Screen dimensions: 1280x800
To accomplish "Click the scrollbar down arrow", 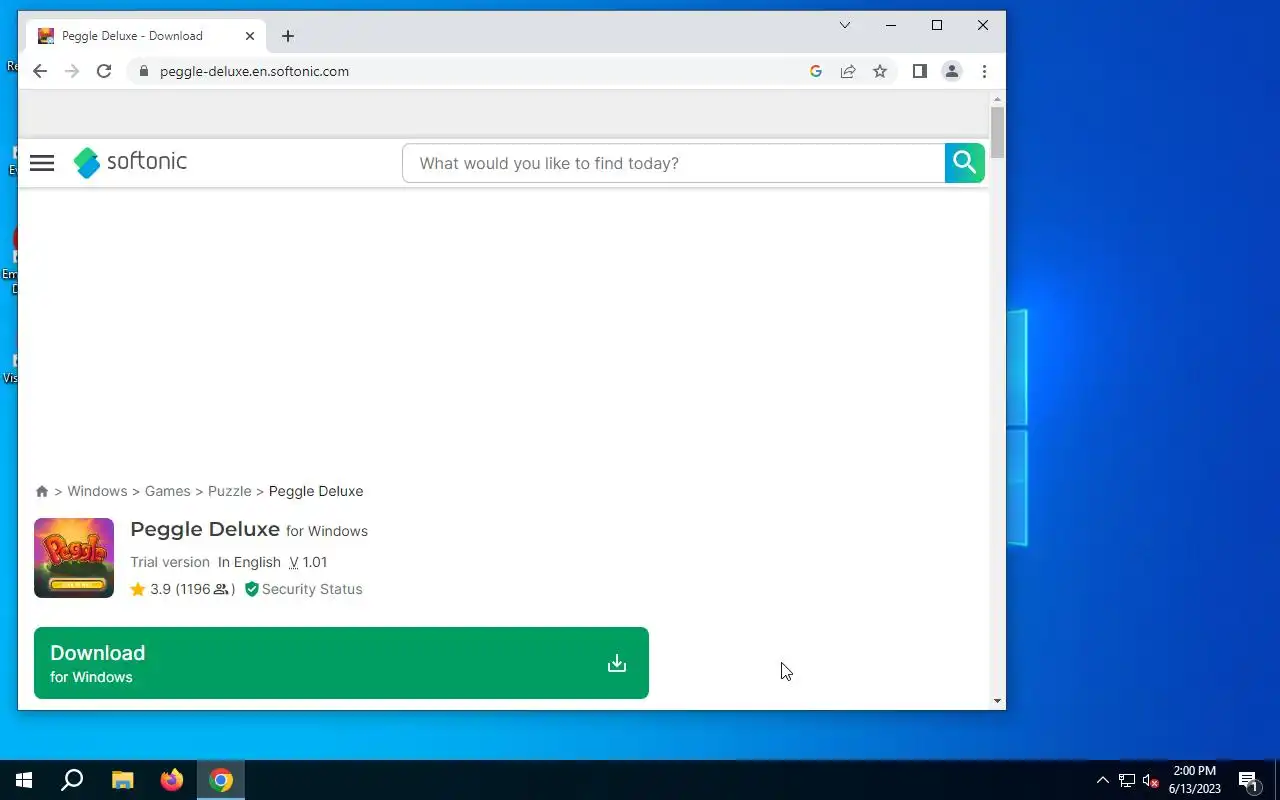I will [997, 701].
